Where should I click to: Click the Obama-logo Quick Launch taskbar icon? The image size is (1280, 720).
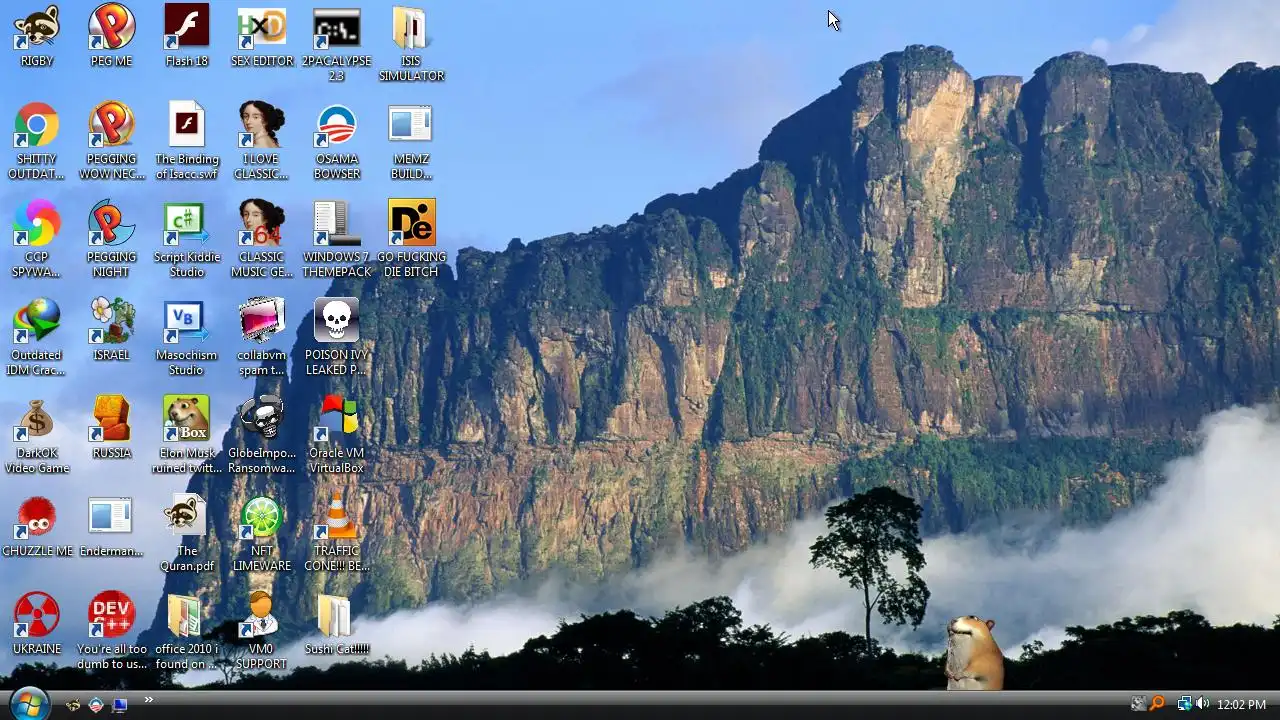(96, 705)
